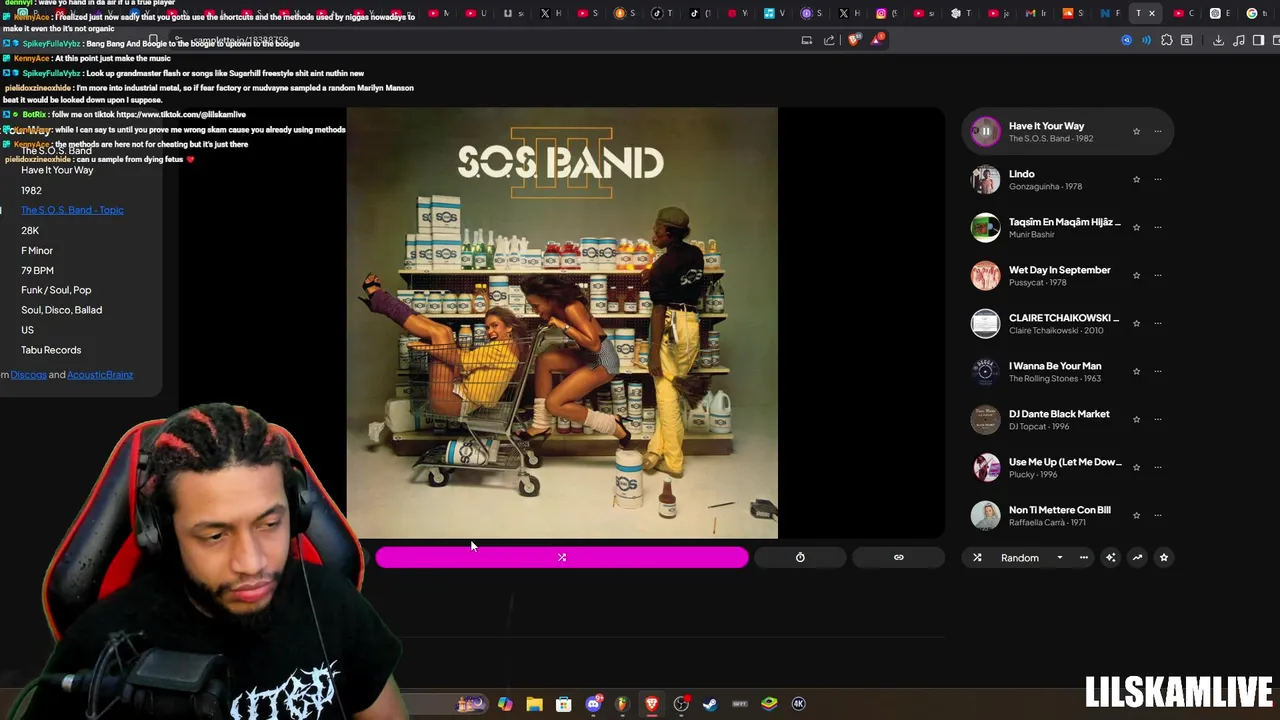The image size is (1280, 720).
Task: Open the Discogs source link
Action: pyautogui.click(x=28, y=375)
